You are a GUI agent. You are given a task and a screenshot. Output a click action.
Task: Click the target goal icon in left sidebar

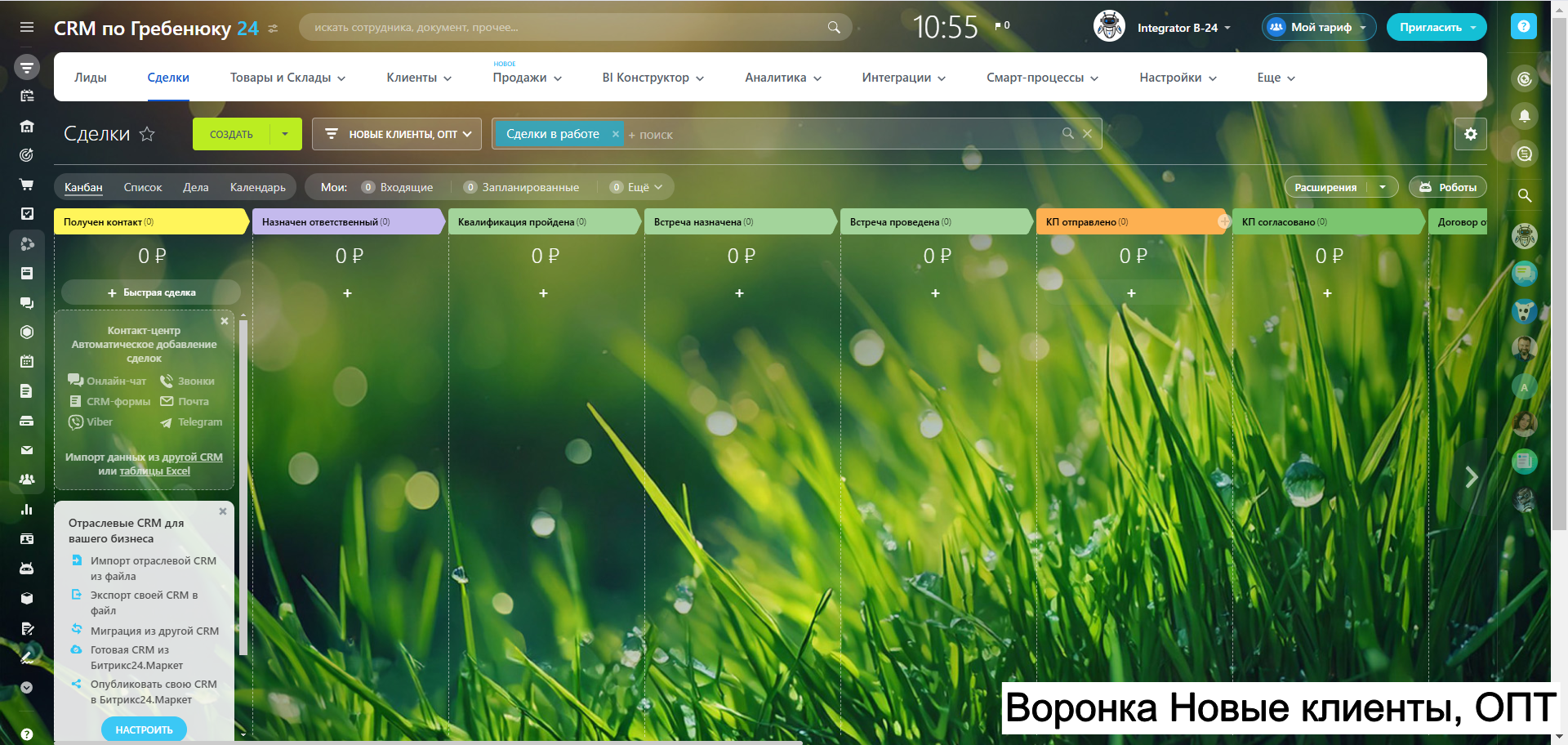(x=27, y=155)
